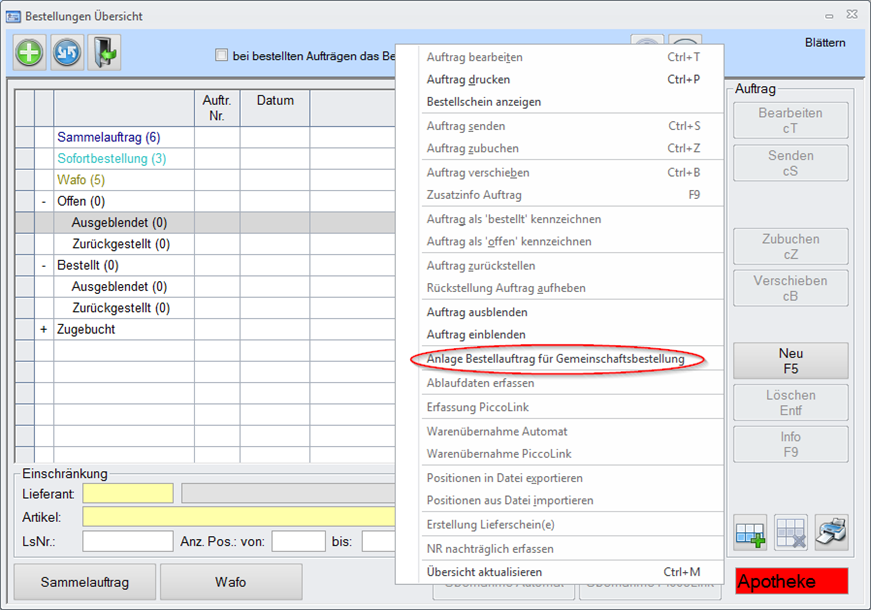Image resolution: width=871 pixels, height=610 pixels.
Task: Collapse the Bestellt (0) tree node
Action: 44,266
